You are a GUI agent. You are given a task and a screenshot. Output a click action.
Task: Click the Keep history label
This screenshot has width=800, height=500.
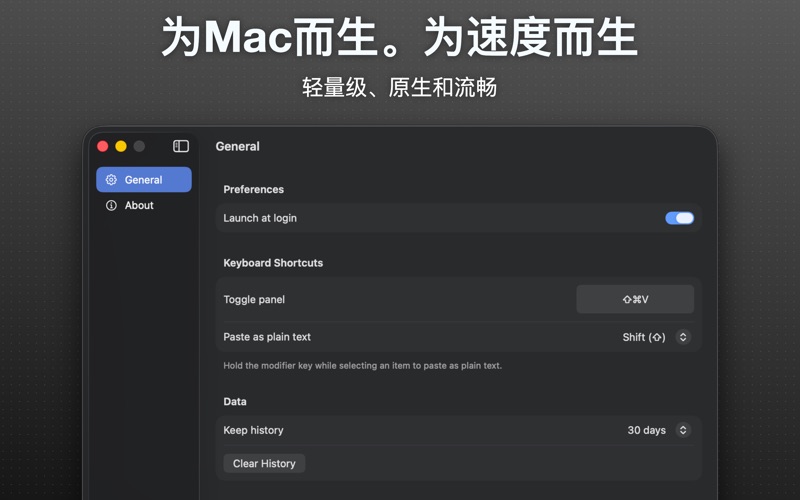(x=253, y=430)
